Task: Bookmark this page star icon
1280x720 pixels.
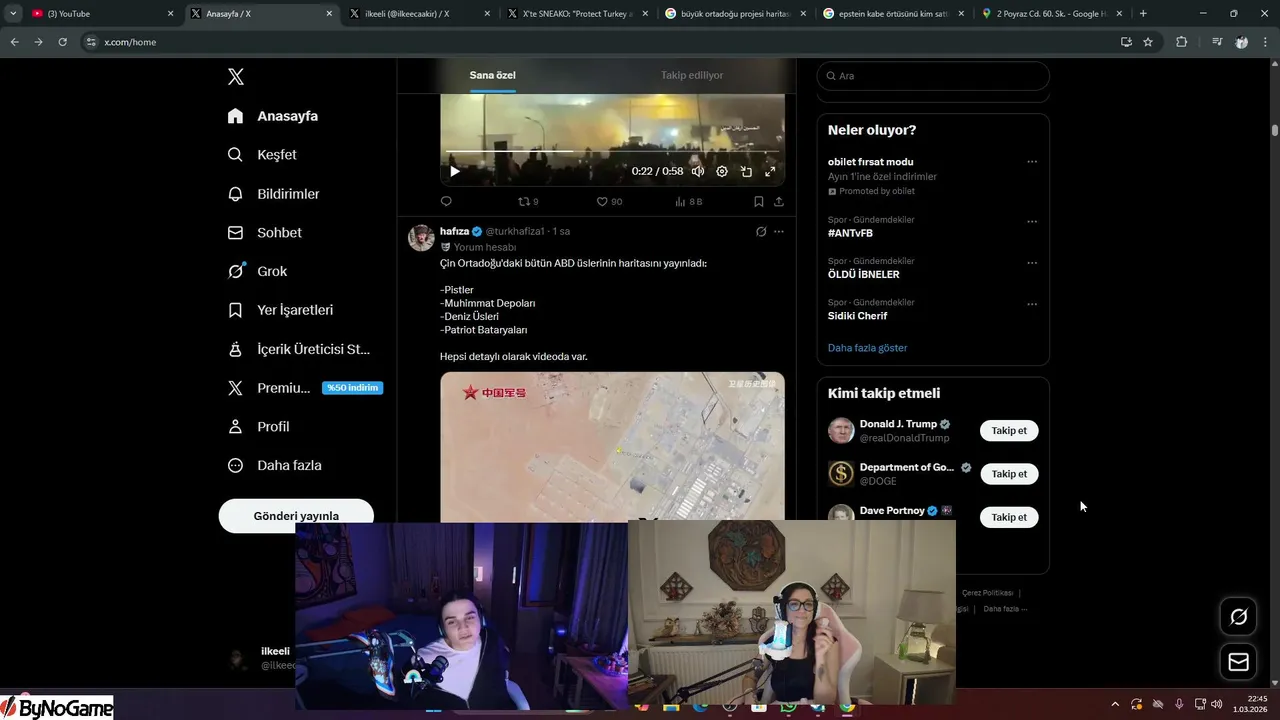Action: (1148, 42)
